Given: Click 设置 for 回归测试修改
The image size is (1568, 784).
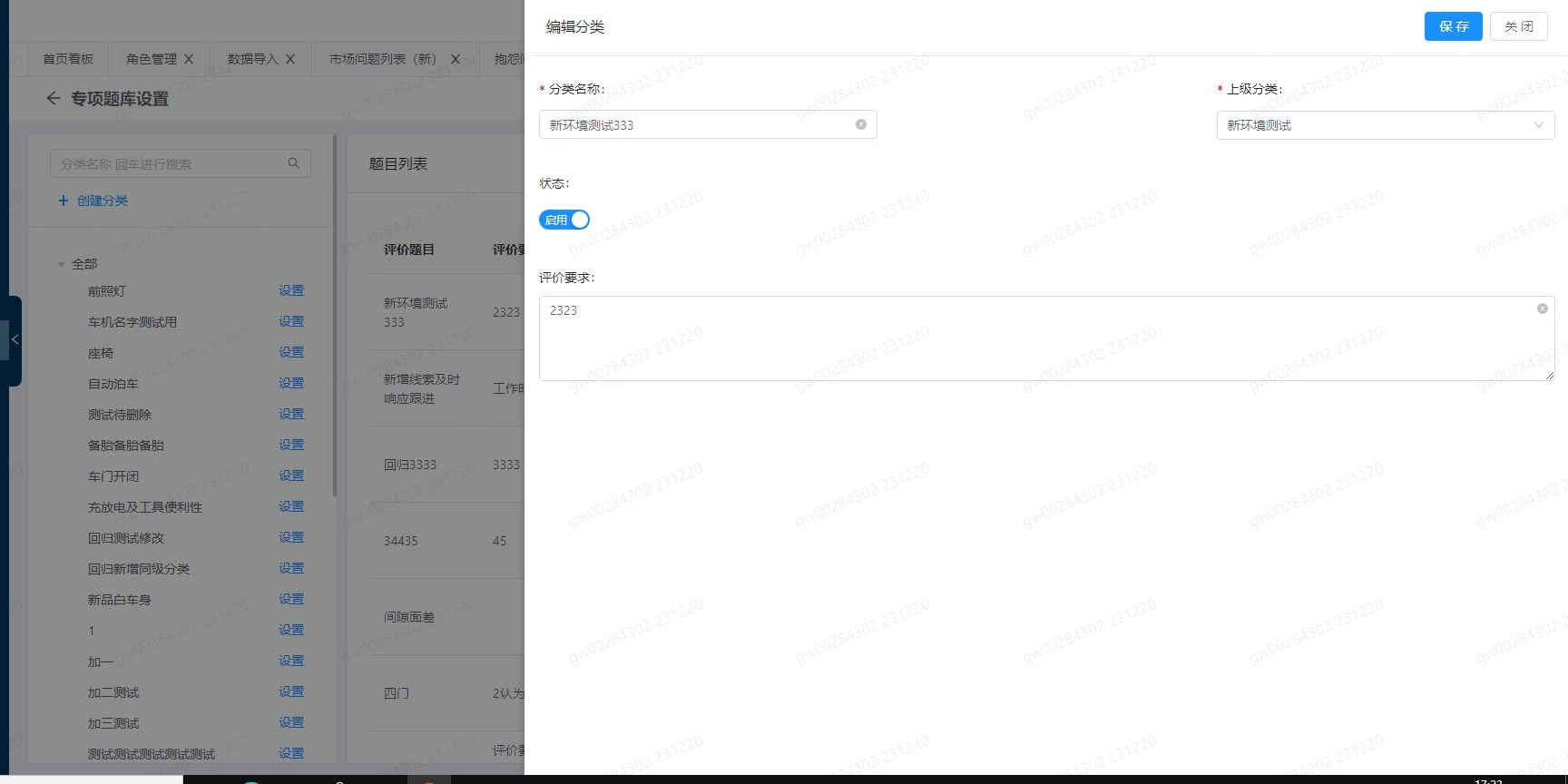Looking at the screenshot, I should [x=291, y=537].
